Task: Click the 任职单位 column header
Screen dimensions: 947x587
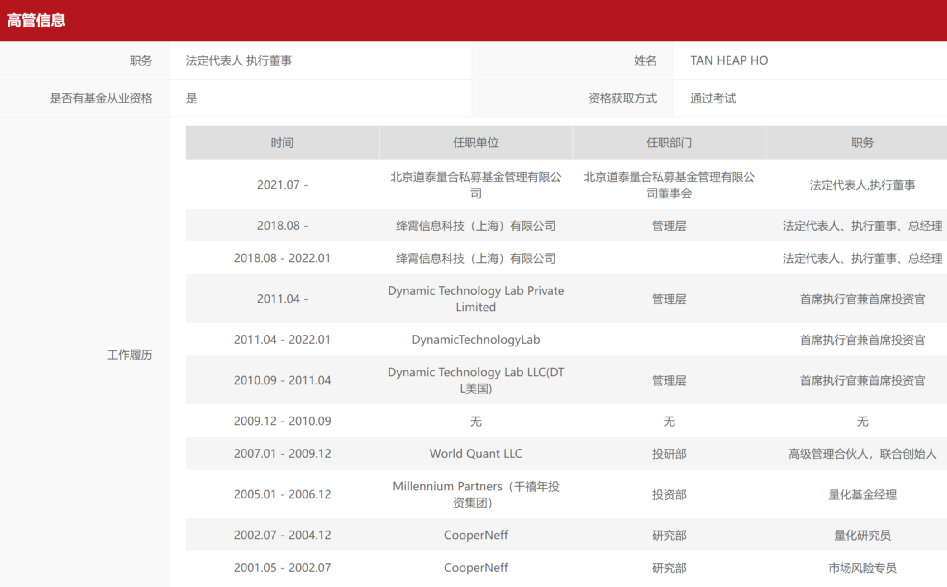Action: pyautogui.click(x=475, y=142)
